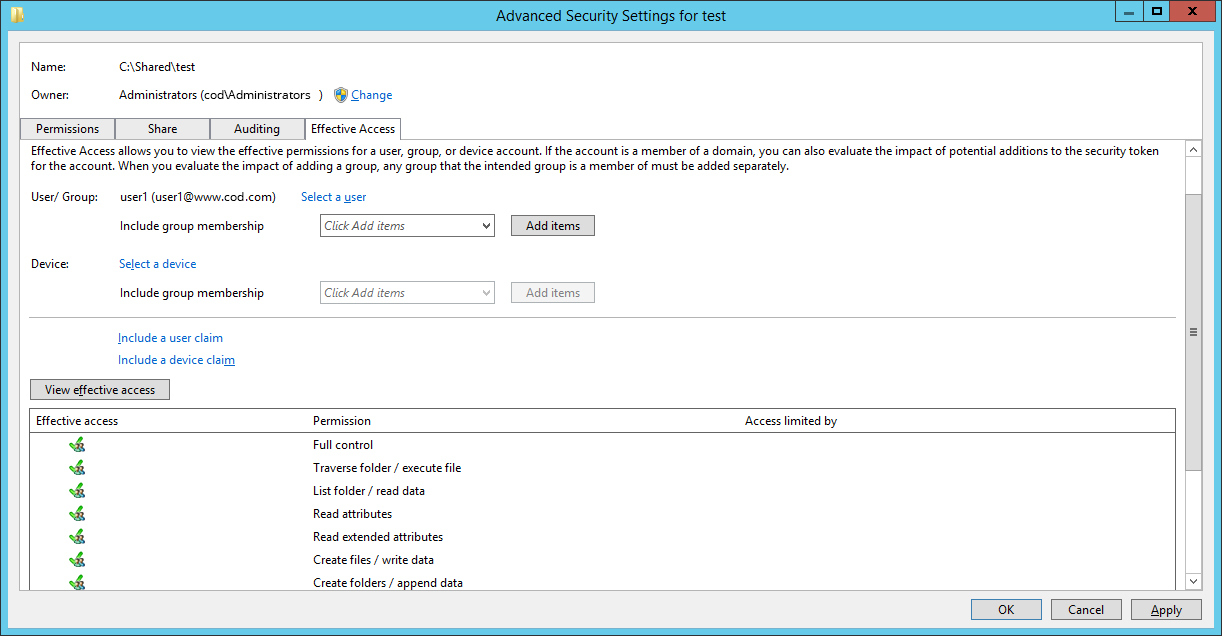Click the vertical scrollbar thumb
This screenshot has width=1222, height=636.
1193,332
